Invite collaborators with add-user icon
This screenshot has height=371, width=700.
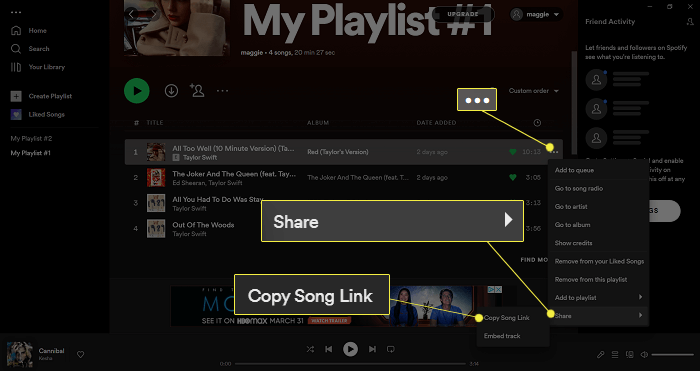coord(197,90)
